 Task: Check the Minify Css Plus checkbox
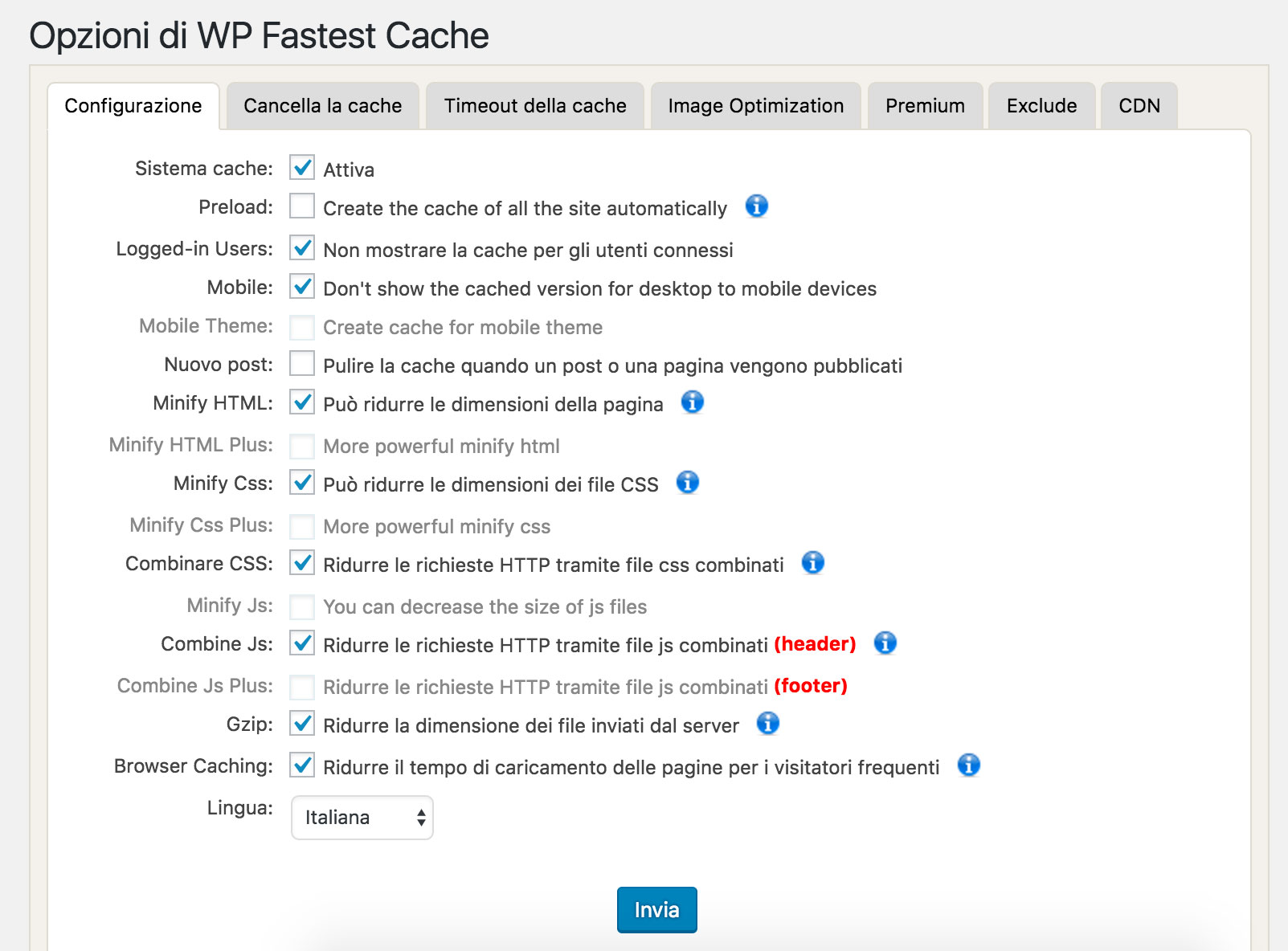pos(302,526)
